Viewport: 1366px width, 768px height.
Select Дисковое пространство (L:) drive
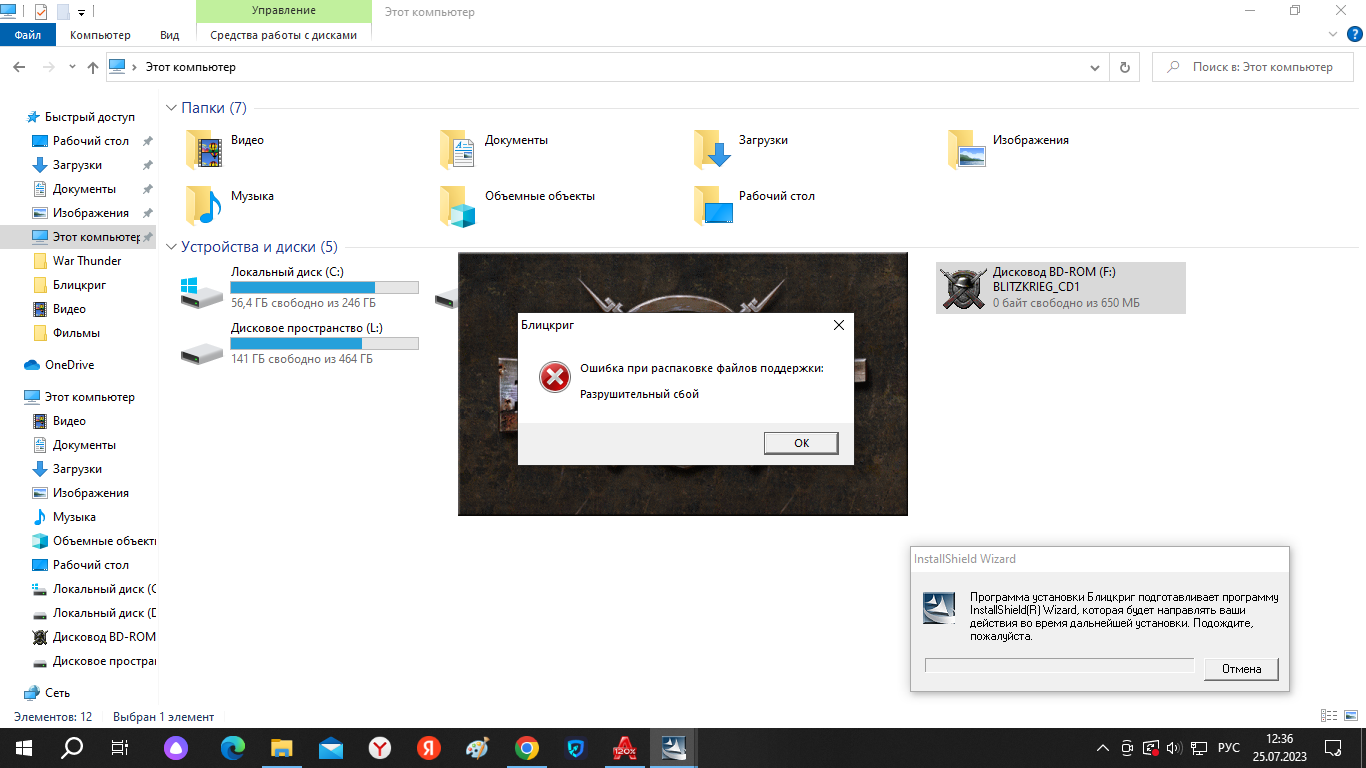pyautogui.click(x=300, y=343)
